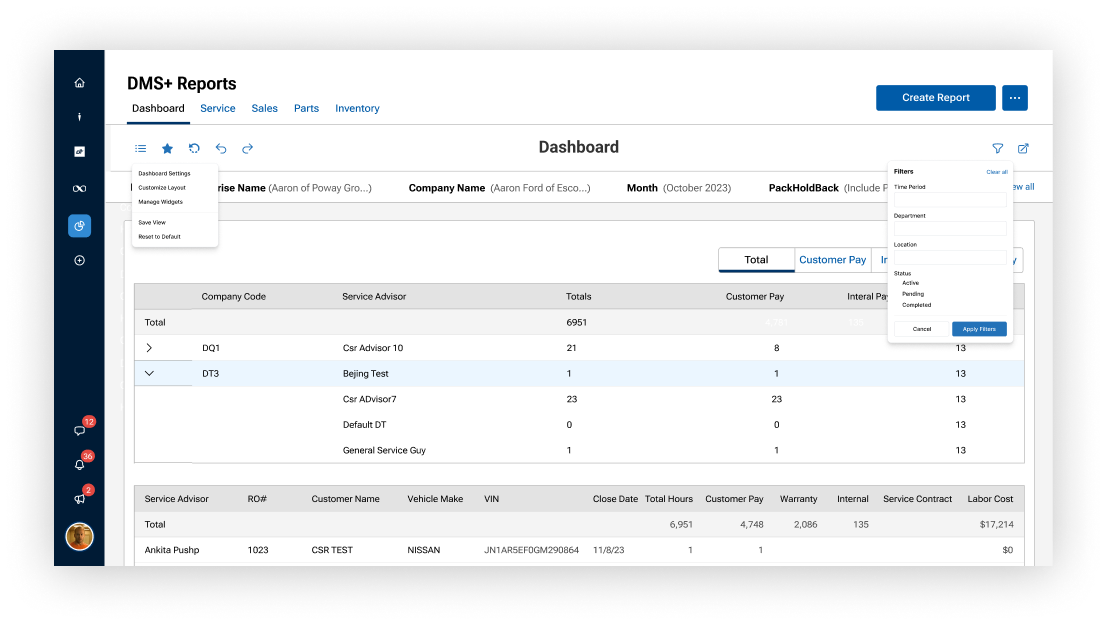Open announcements megaphone with 2 badge
The width and height of the screenshot is (1107, 624).
pos(80,498)
